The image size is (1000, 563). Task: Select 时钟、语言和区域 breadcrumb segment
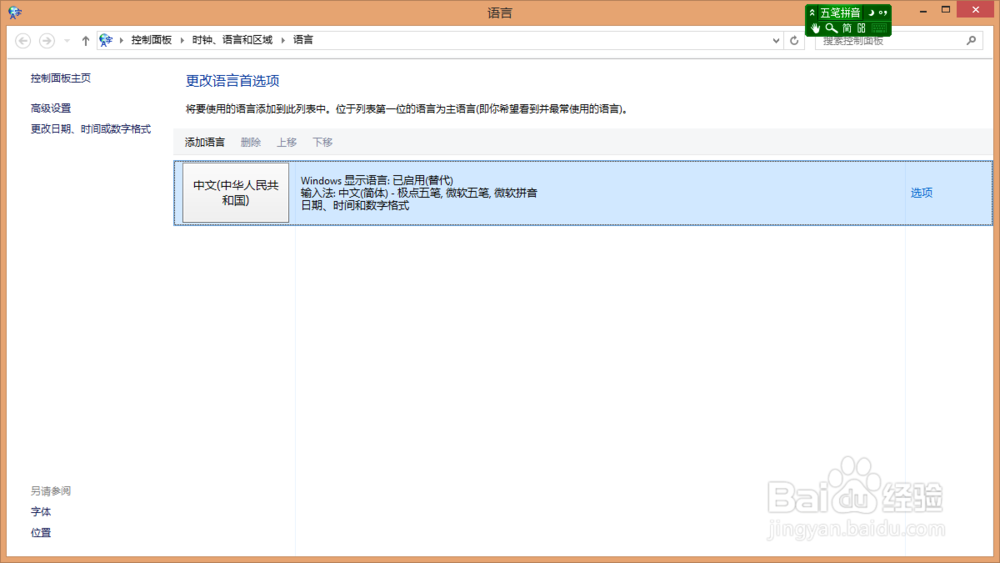[x=232, y=40]
